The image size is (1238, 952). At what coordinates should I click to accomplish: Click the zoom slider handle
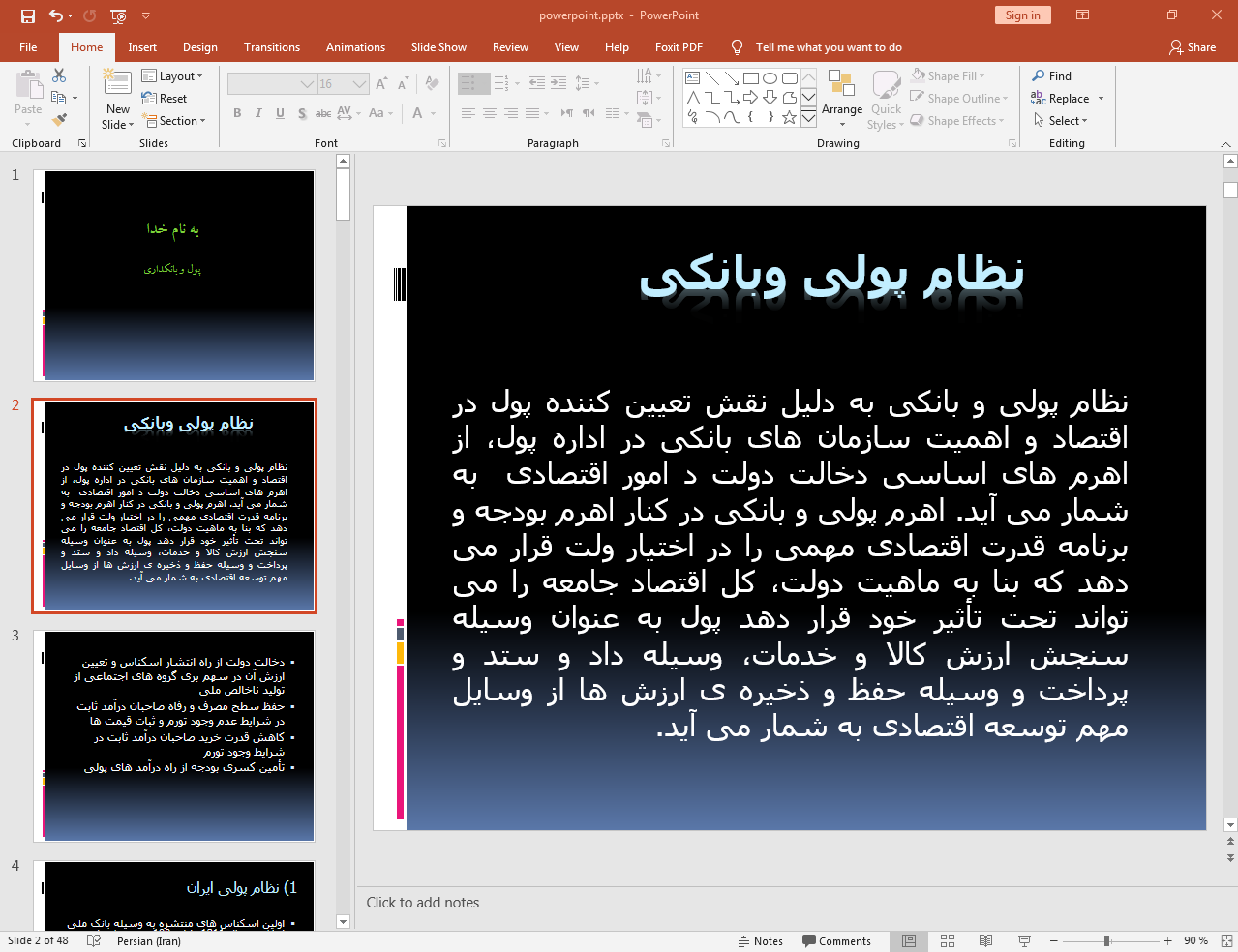[x=1106, y=941]
